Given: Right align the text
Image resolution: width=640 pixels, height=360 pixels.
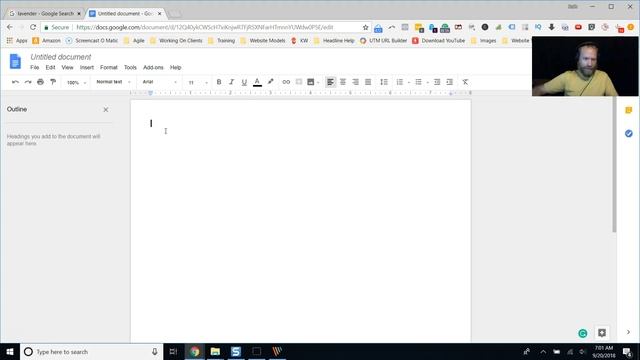Looking at the screenshot, I should pyautogui.click(x=356, y=82).
